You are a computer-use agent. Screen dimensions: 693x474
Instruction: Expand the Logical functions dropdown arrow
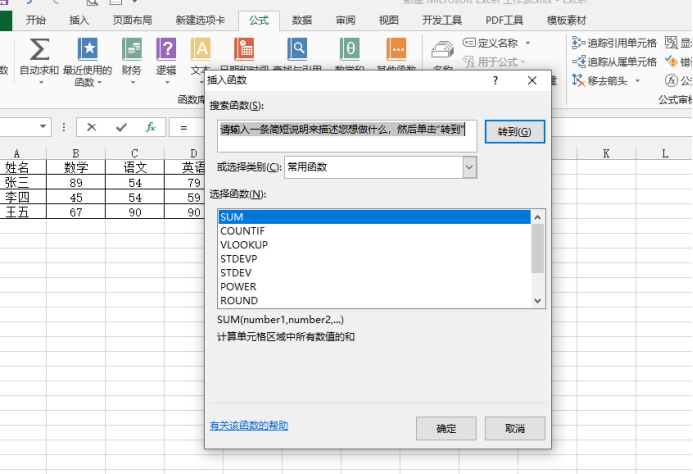[x=167, y=83]
